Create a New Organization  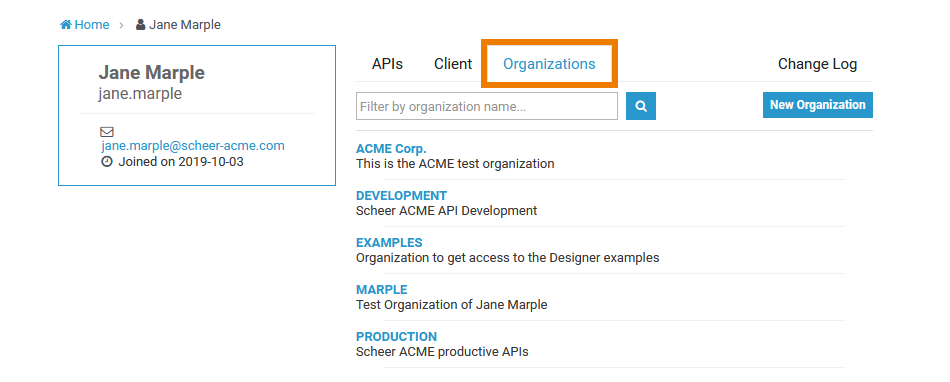pos(817,105)
